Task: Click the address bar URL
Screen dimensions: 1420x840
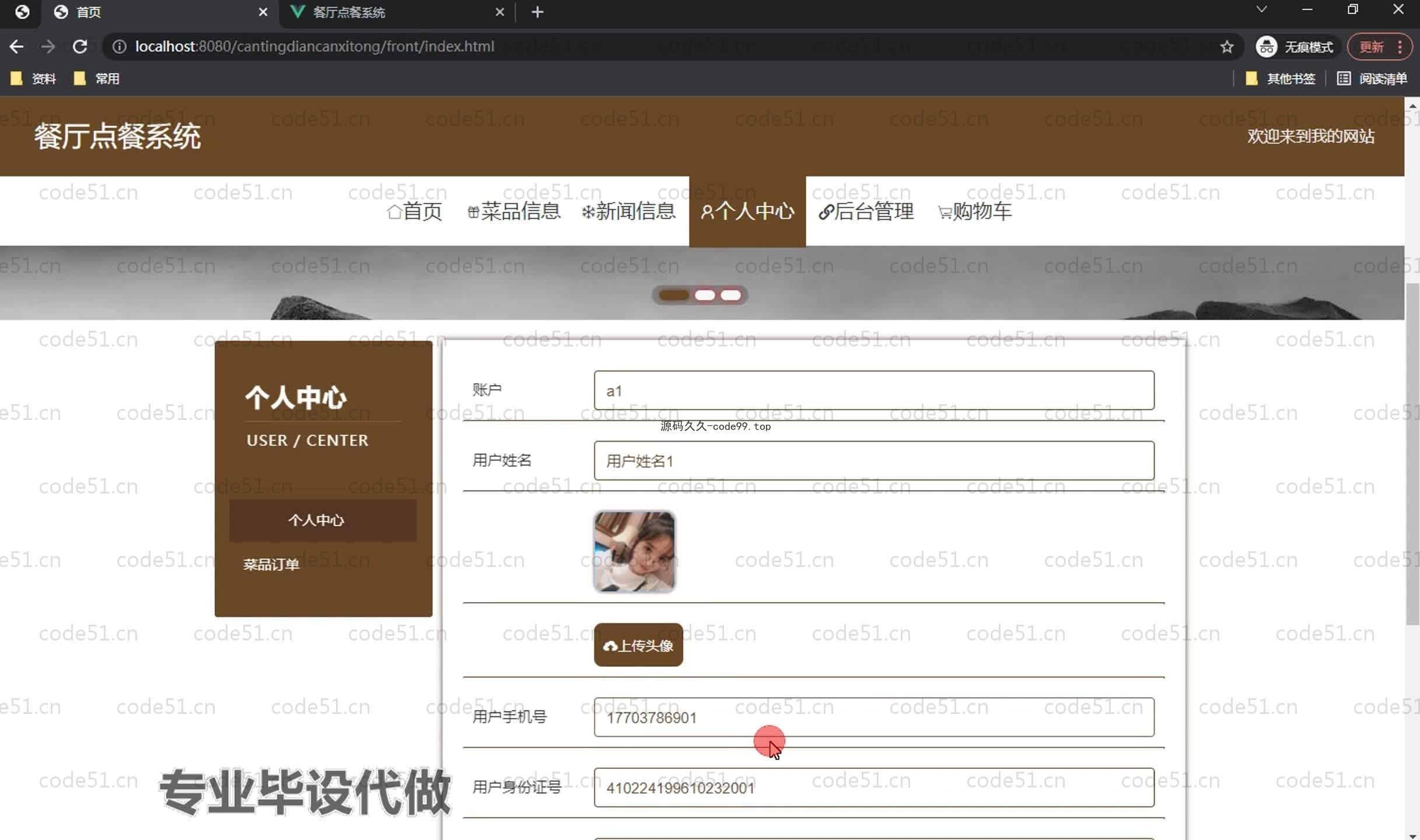Action: [x=314, y=47]
